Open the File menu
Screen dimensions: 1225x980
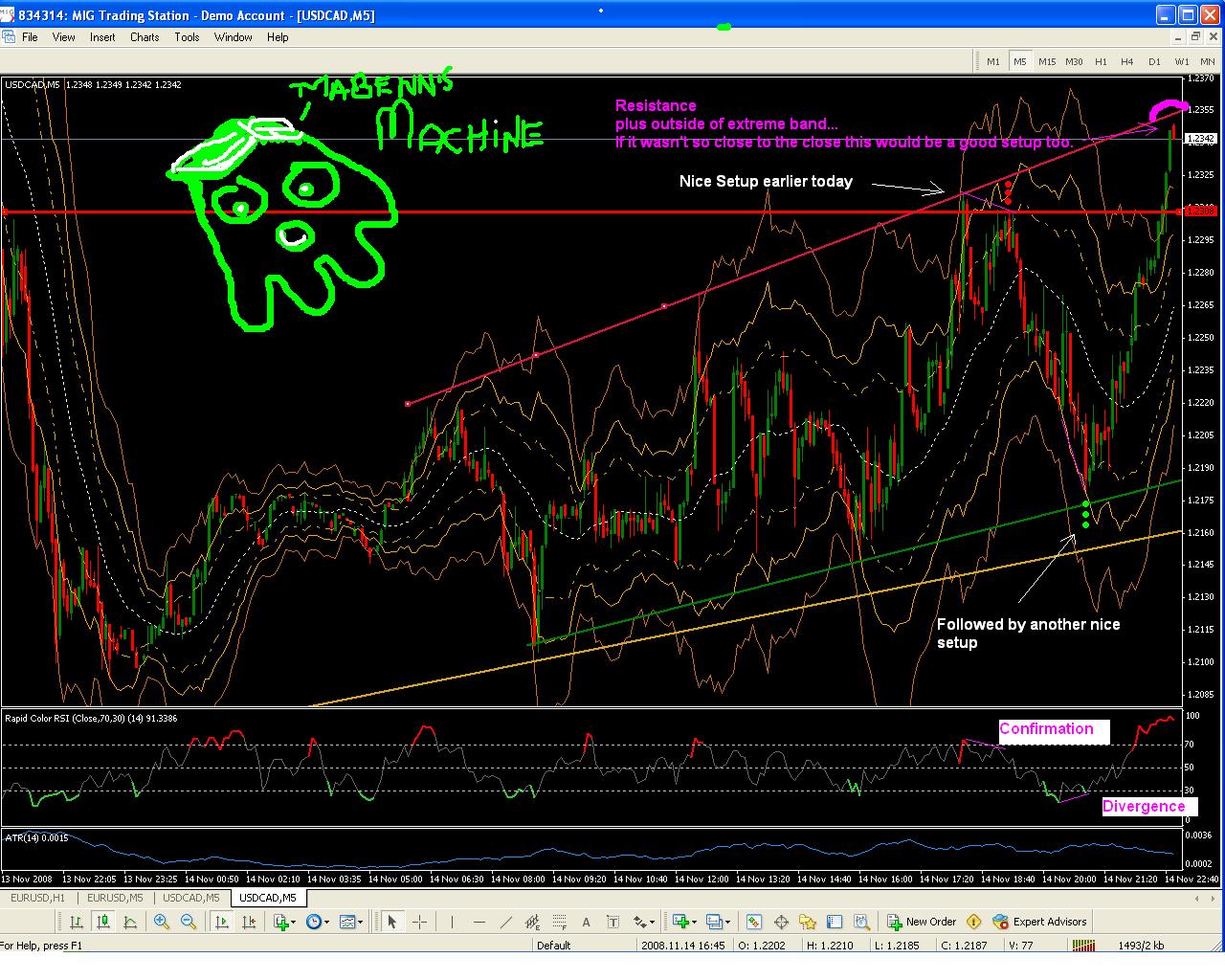point(30,37)
